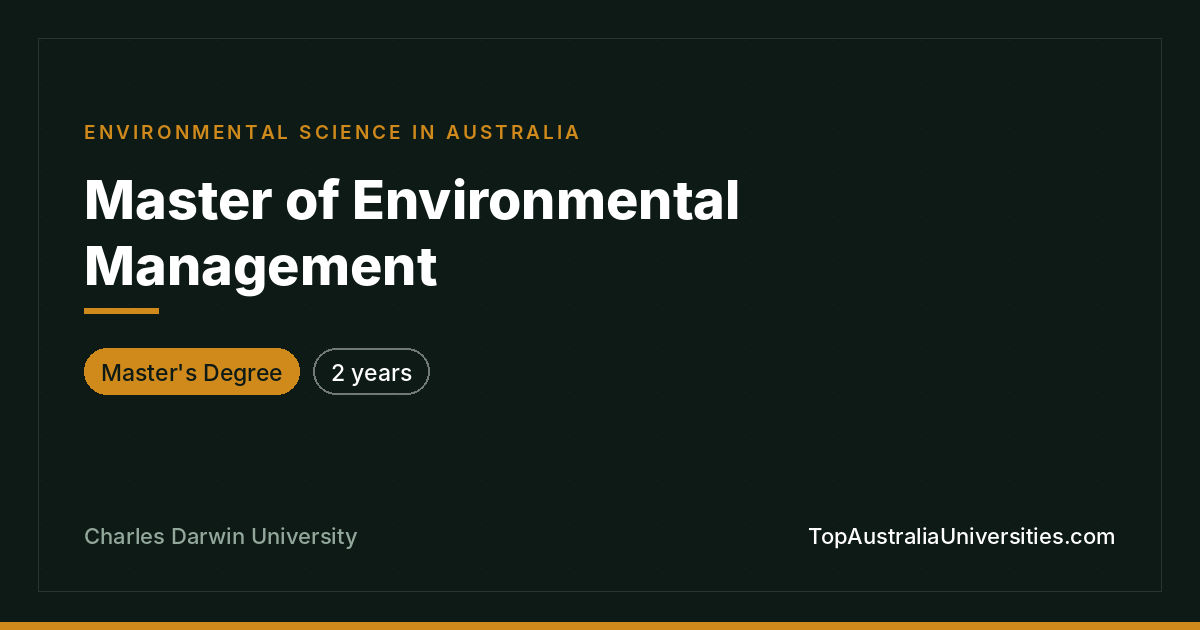Click the "Charles Darwin University" text
This screenshot has width=1200, height=630.
[220, 537]
